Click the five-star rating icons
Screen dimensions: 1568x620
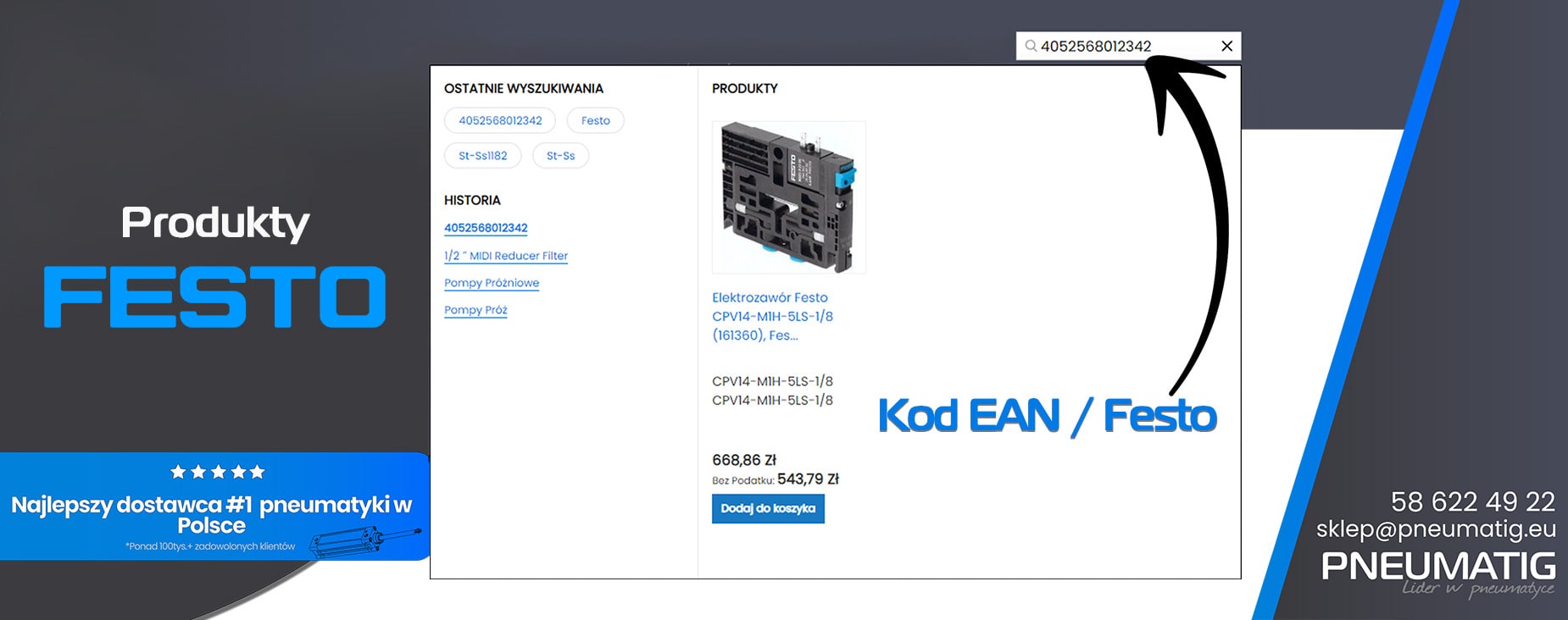217,472
